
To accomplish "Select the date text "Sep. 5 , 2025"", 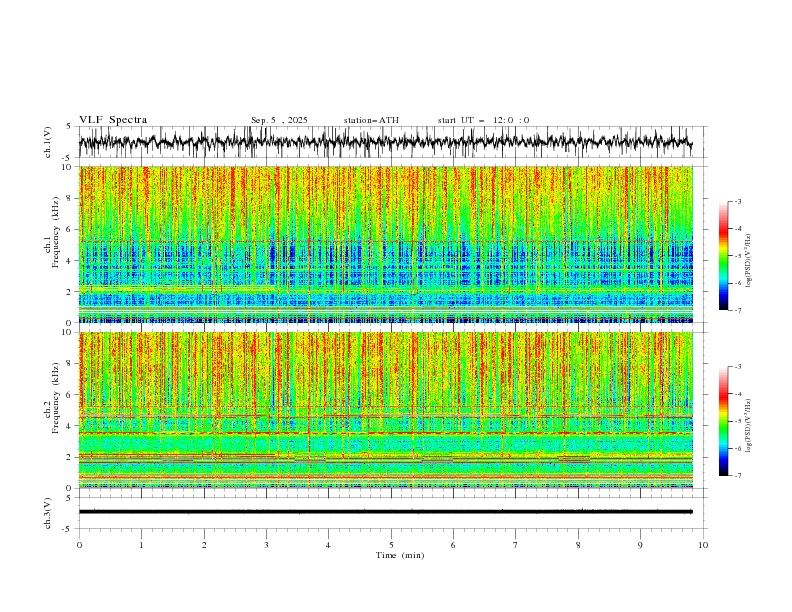I will click(x=279, y=120).
